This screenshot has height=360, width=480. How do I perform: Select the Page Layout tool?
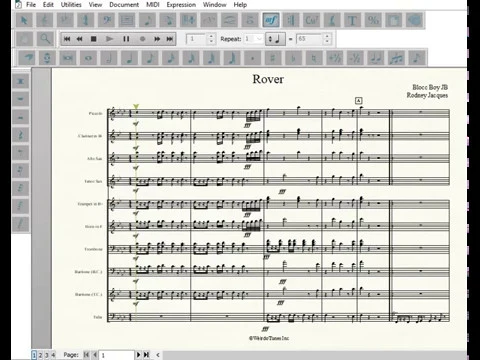click(x=394, y=20)
